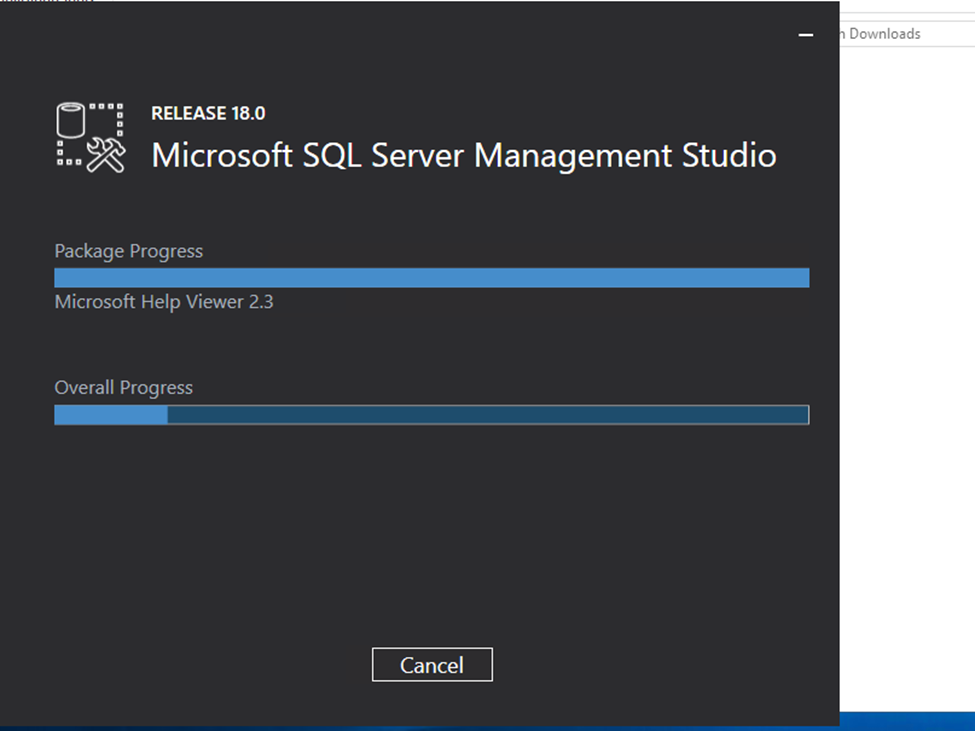This screenshot has height=731, width=975.
Task: Cancel the SSMS installation
Action: click(432, 664)
